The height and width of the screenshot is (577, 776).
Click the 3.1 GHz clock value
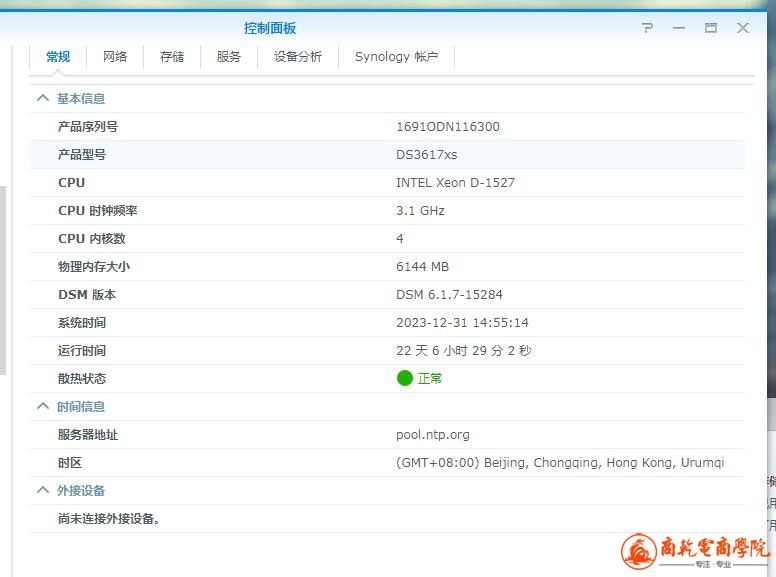pyautogui.click(x=420, y=211)
